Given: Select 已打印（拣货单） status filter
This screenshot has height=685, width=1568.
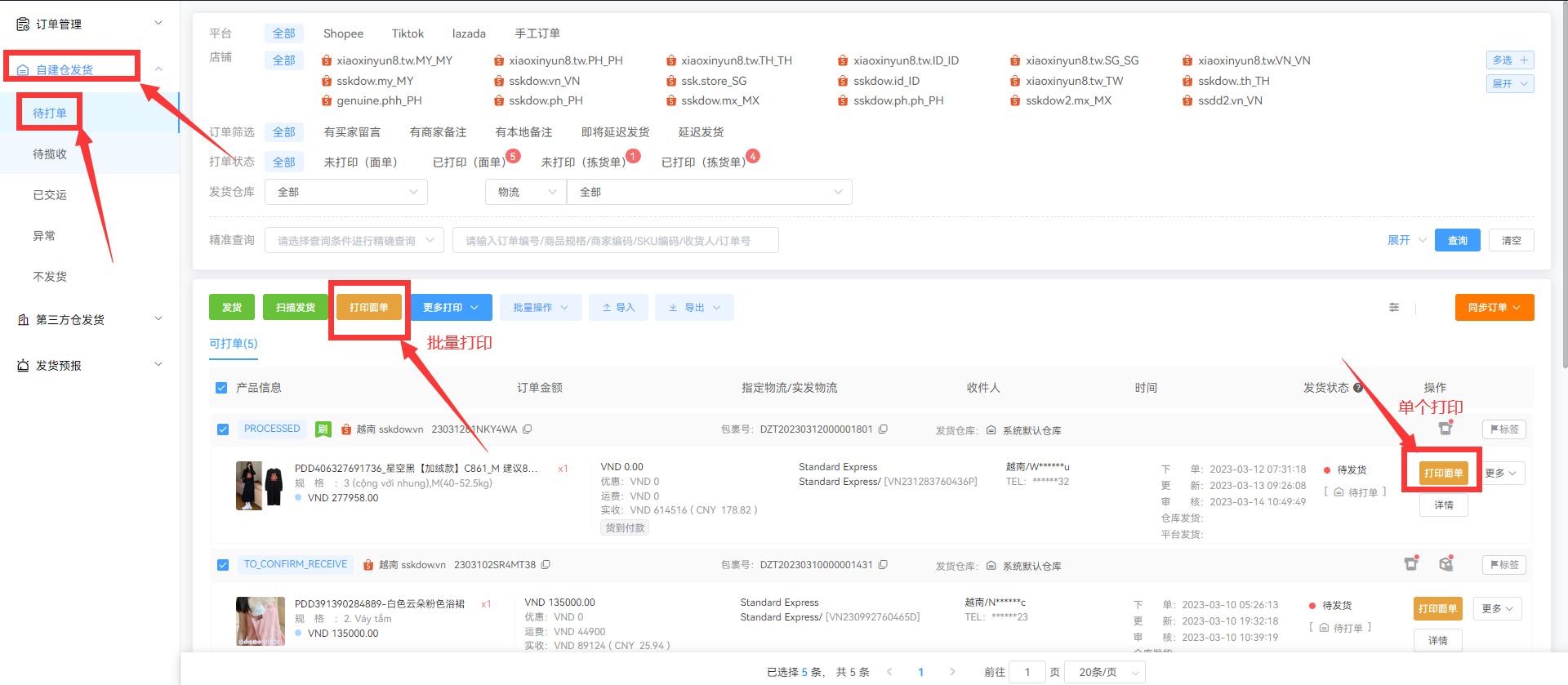Looking at the screenshot, I should tap(704, 162).
